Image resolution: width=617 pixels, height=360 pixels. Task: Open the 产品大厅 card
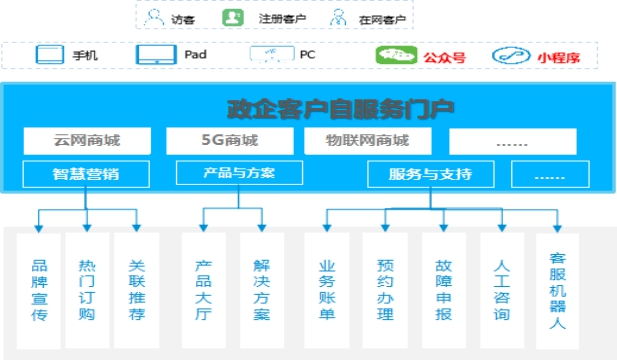pyautogui.click(x=204, y=290)
